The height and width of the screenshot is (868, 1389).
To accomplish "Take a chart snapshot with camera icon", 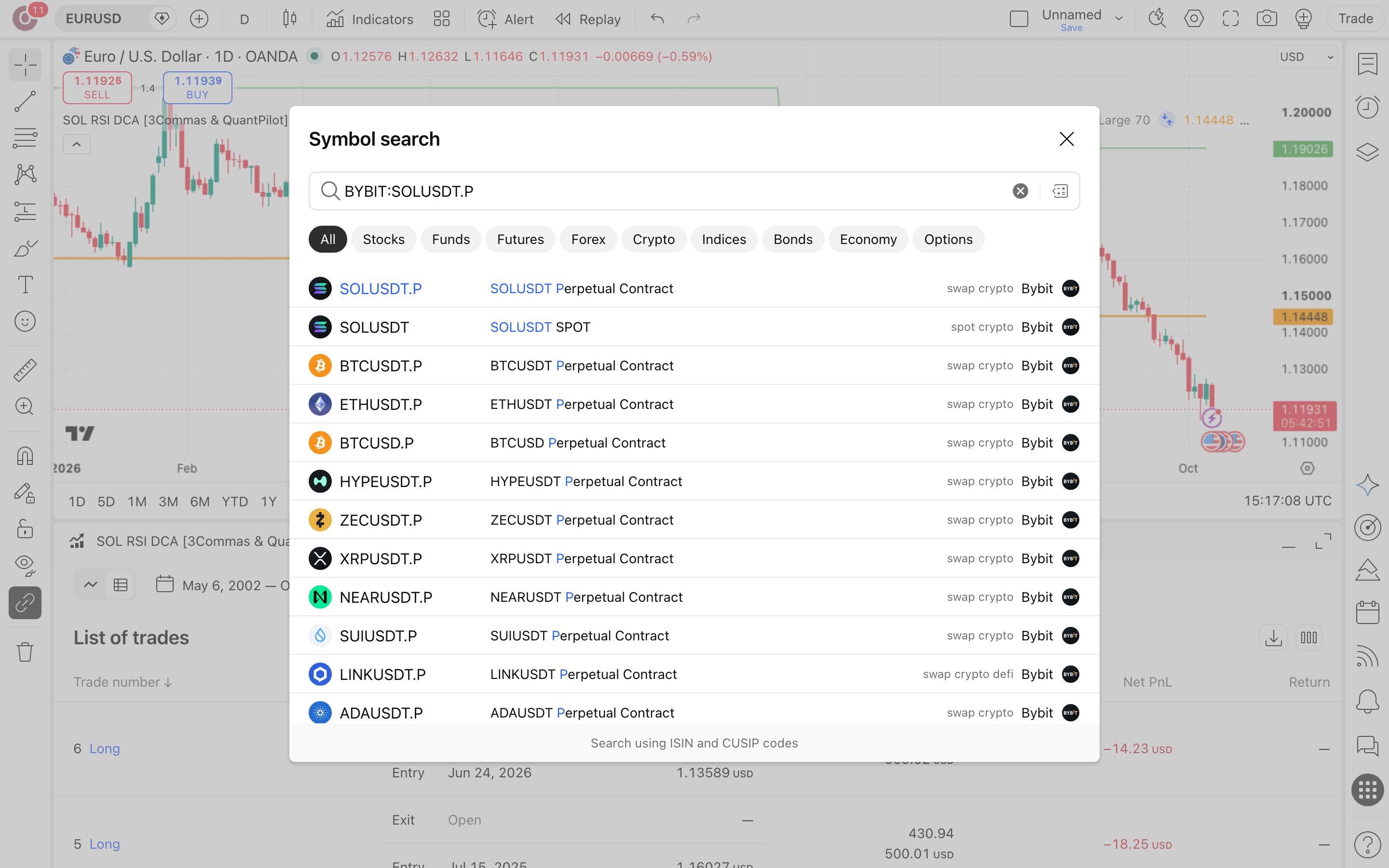I will pos(1267,19).
